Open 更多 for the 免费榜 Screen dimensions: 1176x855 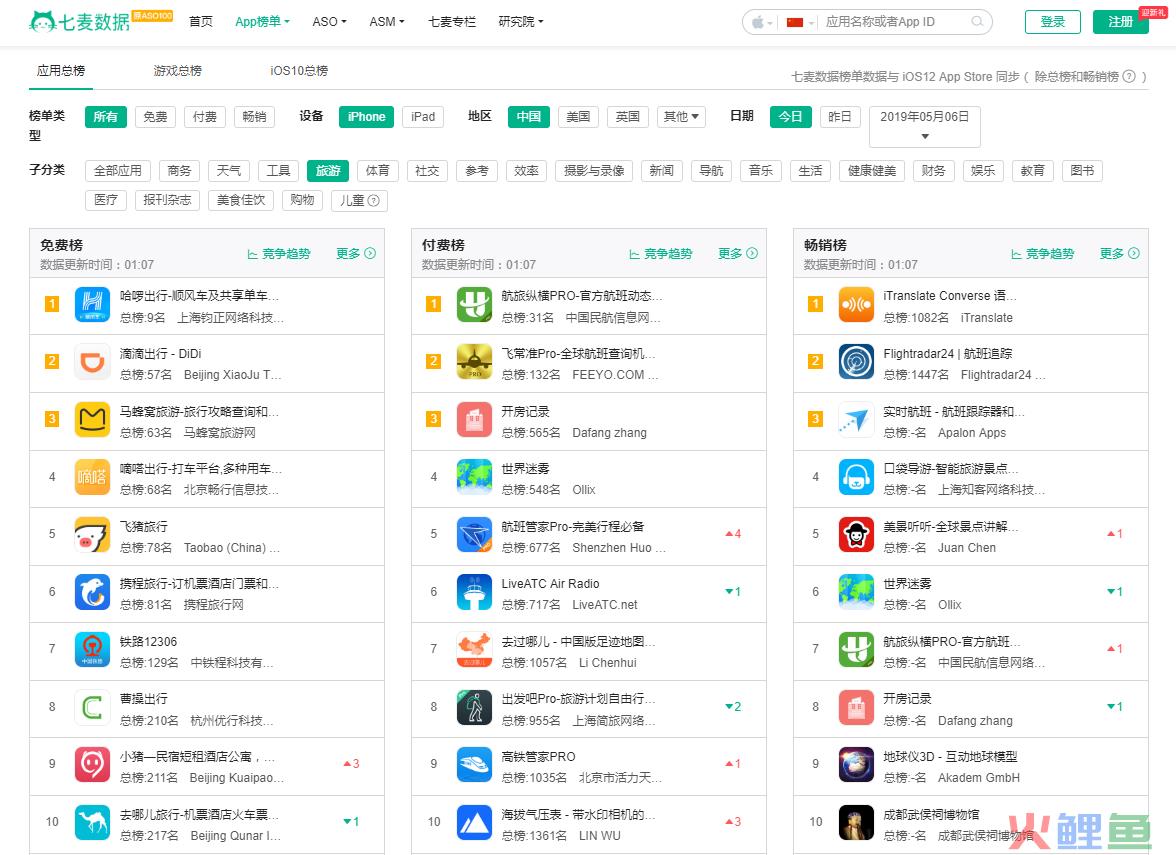356,254
